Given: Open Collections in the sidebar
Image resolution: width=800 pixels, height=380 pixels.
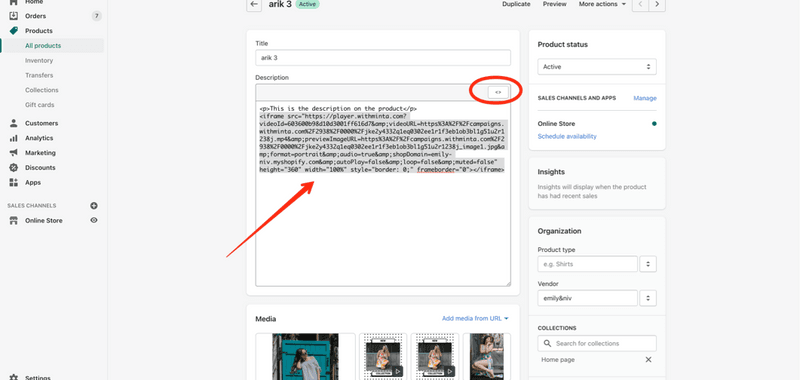Looking at the screenshot, I should click(x=42, y=90).
